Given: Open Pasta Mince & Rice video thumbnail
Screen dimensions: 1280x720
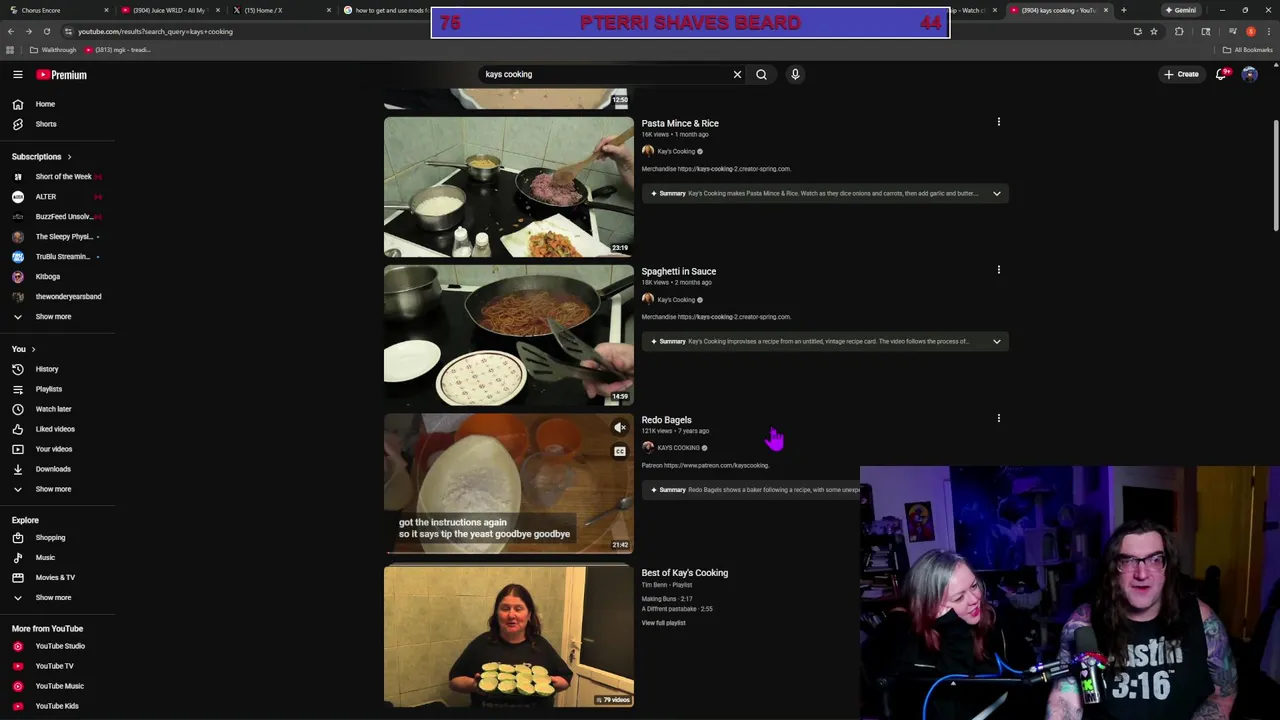Looking at the screenshot, I should (x=508, y=187).
